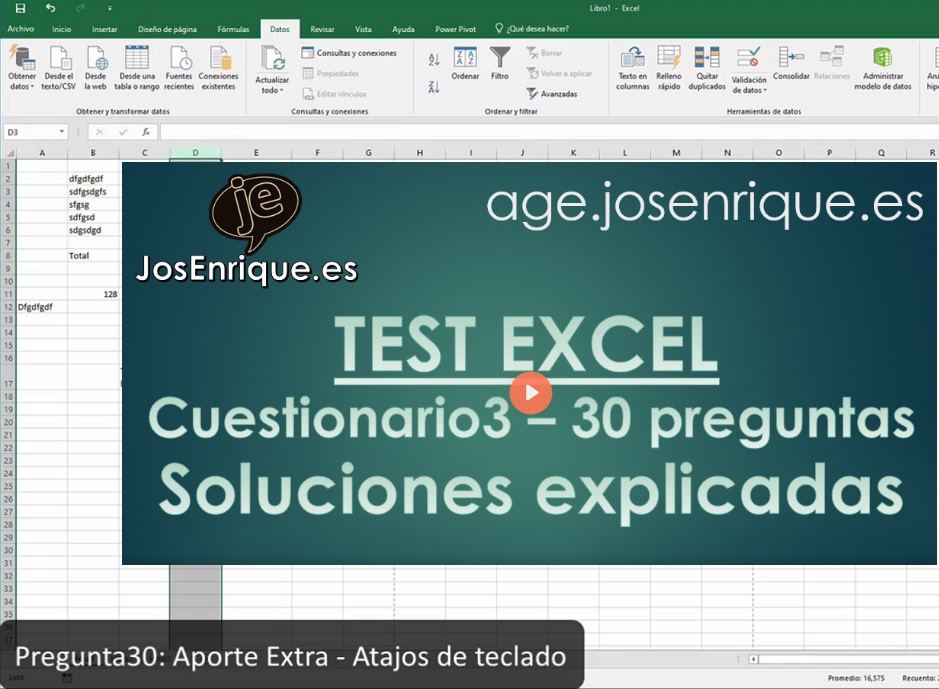Expand the Obtener datos dropdown
Screen dimensions: 939x689
22,87
